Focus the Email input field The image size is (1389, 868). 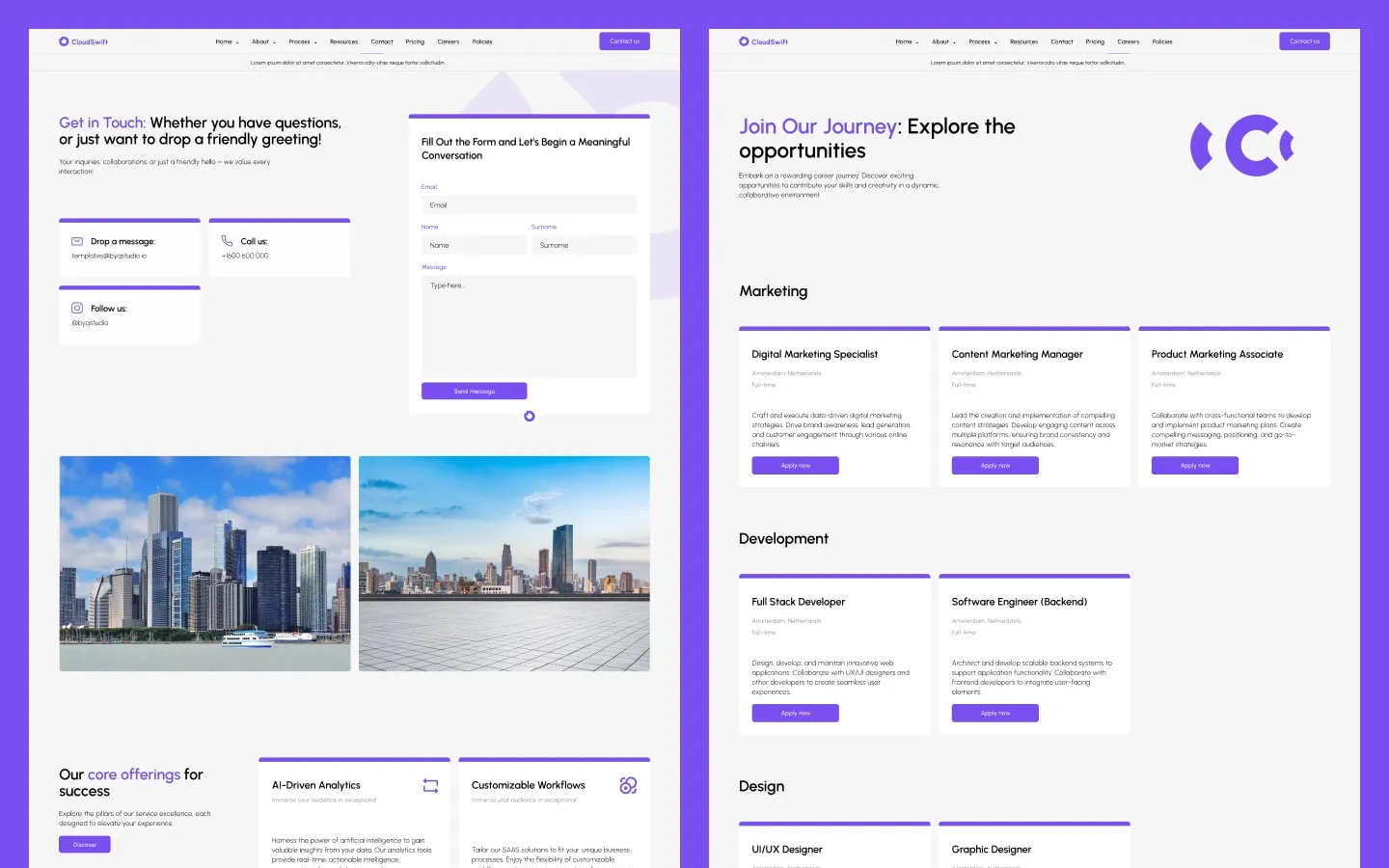529,205
